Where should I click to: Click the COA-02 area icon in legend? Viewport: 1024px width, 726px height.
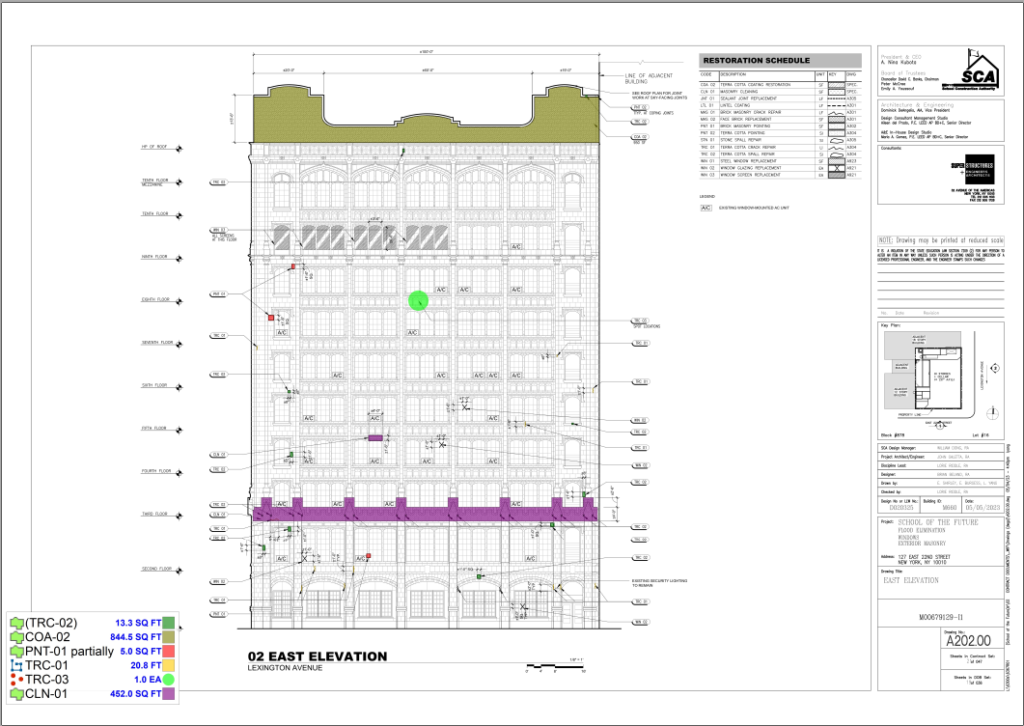pyautogui.click(x=16, y=637)
